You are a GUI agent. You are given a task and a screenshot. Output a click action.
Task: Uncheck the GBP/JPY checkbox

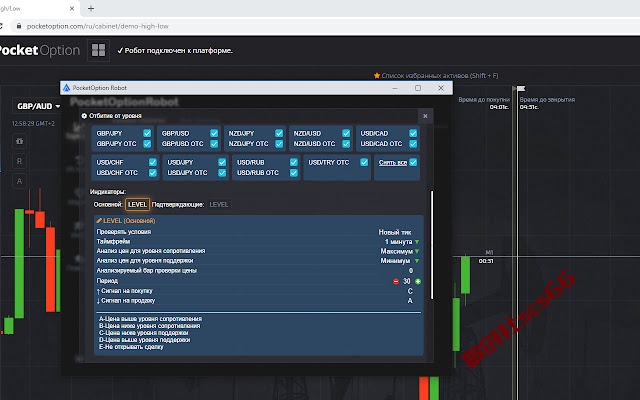pyautogui.click(x=147, y=133)
